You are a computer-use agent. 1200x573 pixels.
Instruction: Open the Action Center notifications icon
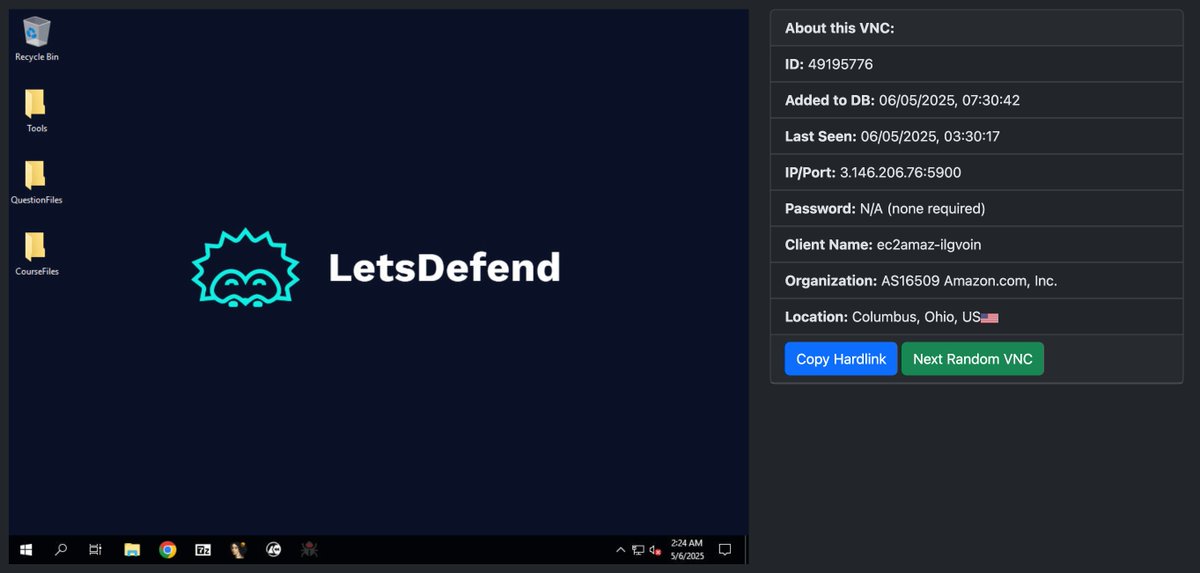pos(725,549)
